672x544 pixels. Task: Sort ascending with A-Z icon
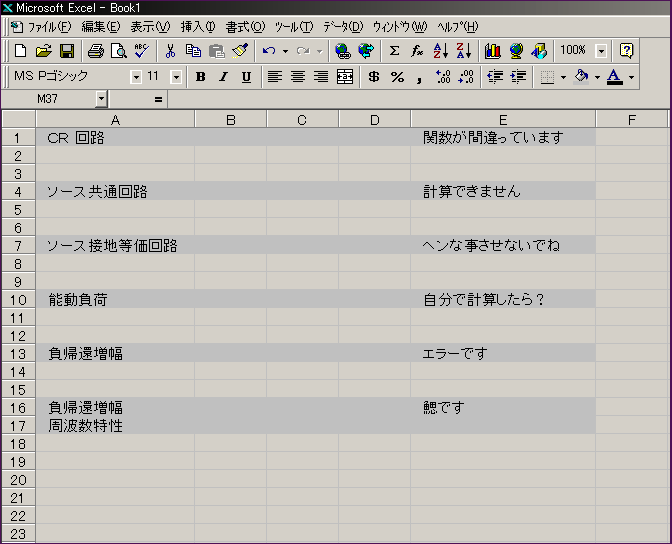tap(441, 50)
